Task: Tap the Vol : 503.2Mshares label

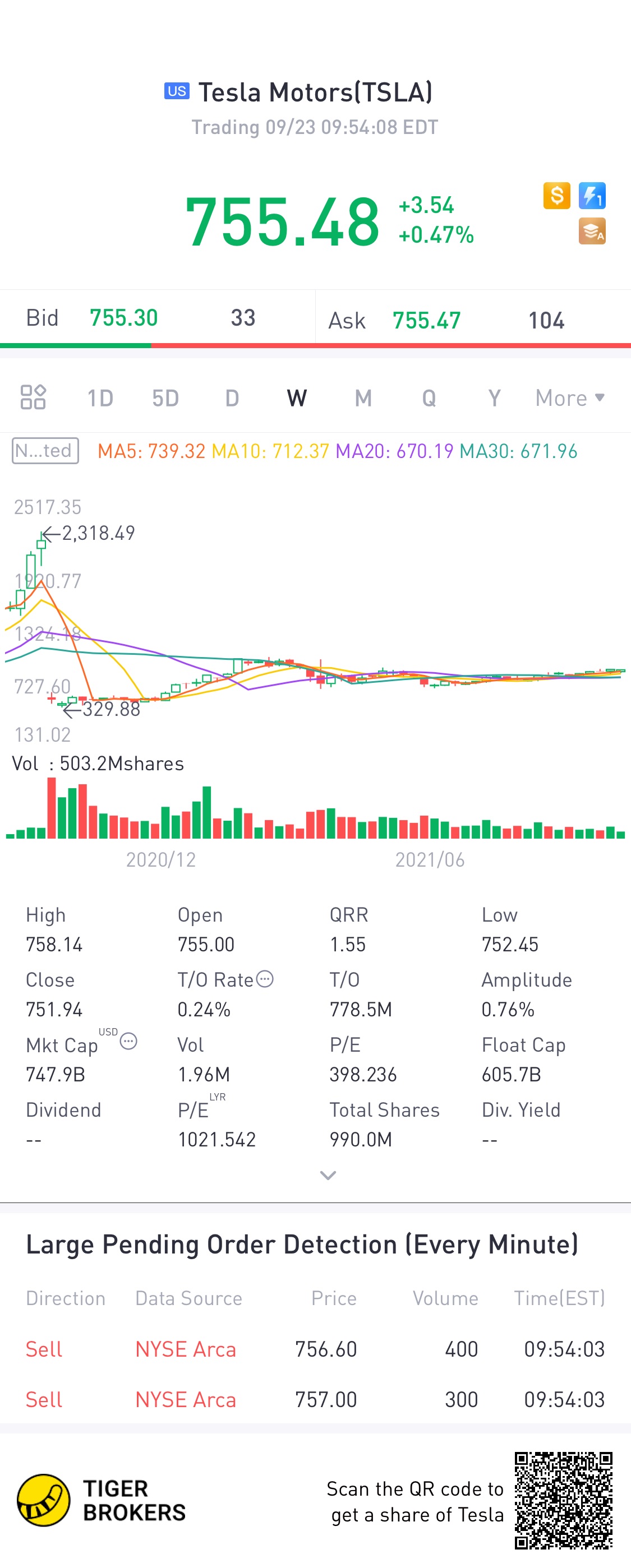Action: [x=98, y=764]
